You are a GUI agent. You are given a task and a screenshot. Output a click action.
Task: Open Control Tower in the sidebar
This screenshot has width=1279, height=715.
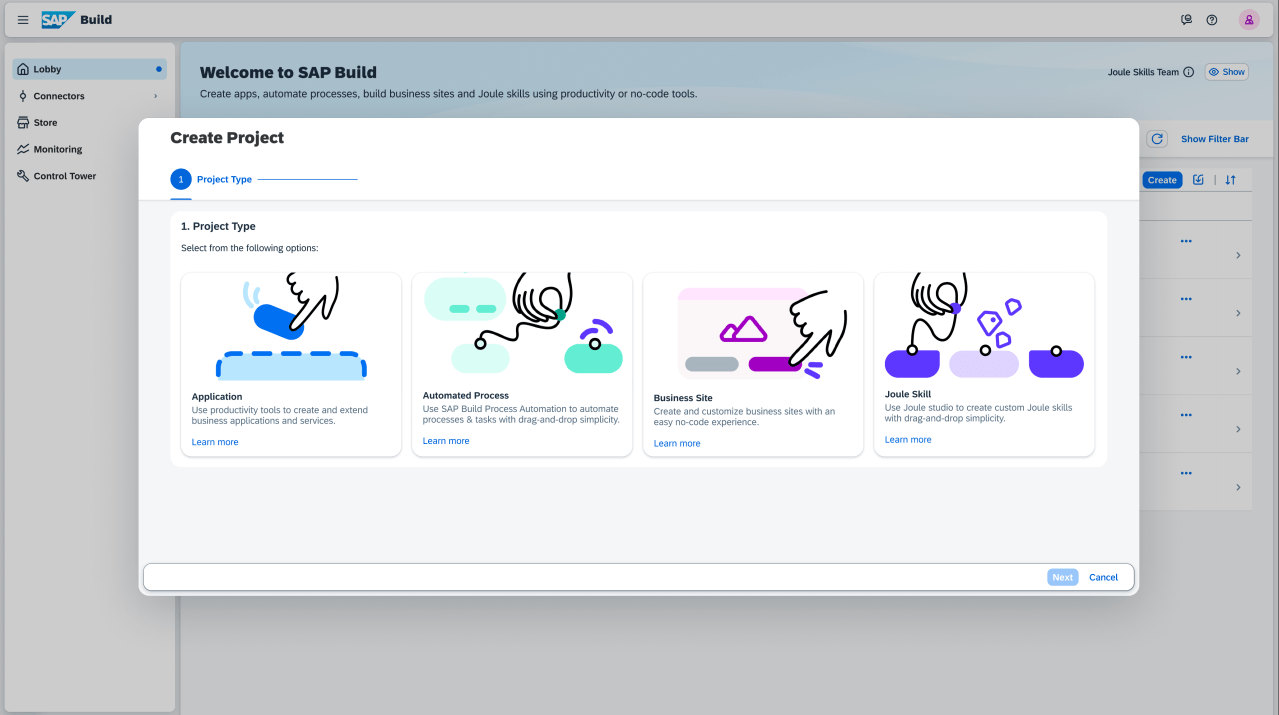click(x=89, y=176)
